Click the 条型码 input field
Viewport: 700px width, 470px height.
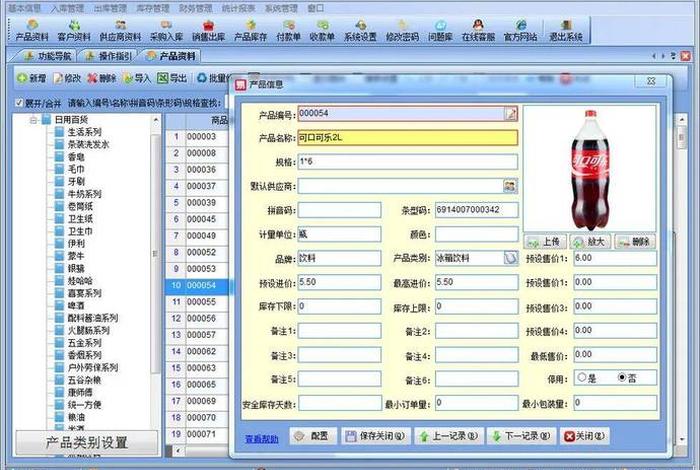coord(477,210)
